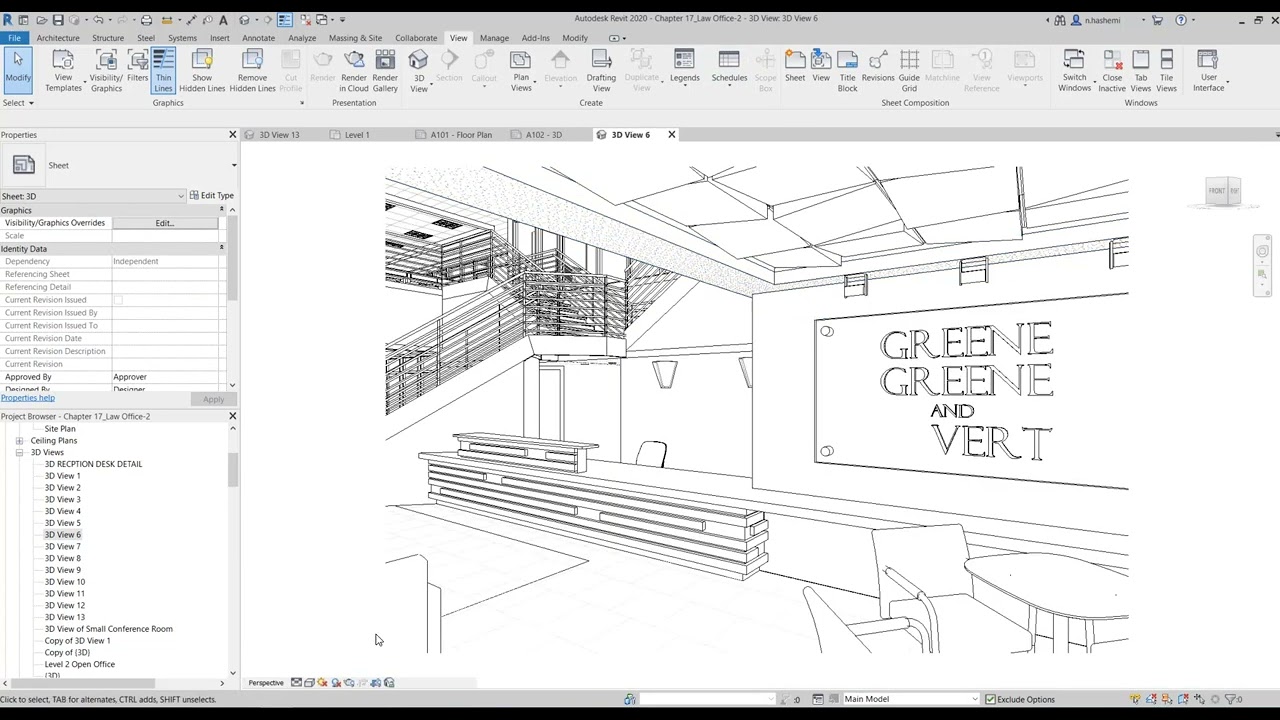The width and height of the screenshot is (1280, 720).
Task: Click the Approved By value field
Action: tap(165, 377)
